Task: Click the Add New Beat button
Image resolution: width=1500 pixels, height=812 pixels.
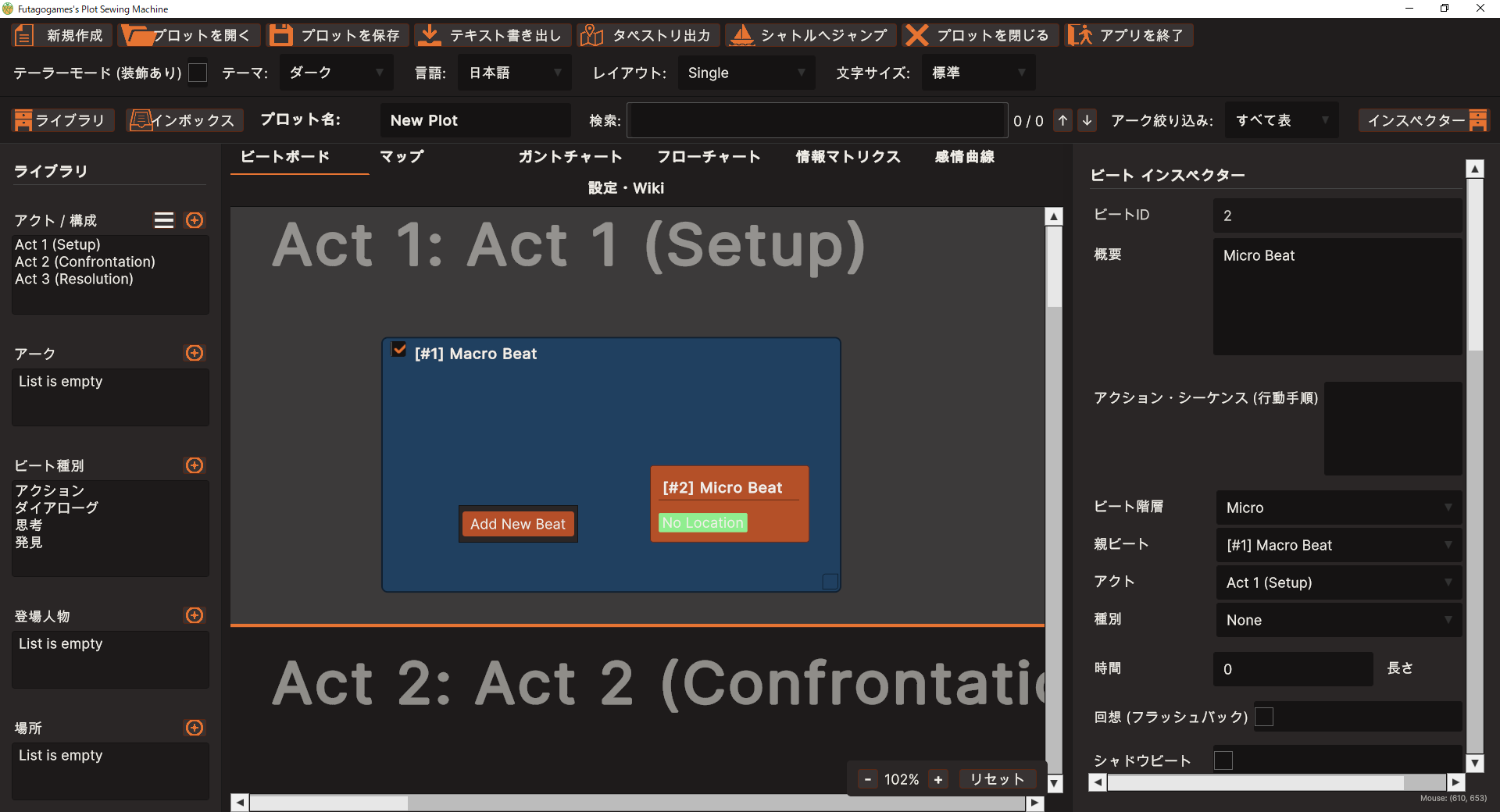Action: tap(518, 524)
